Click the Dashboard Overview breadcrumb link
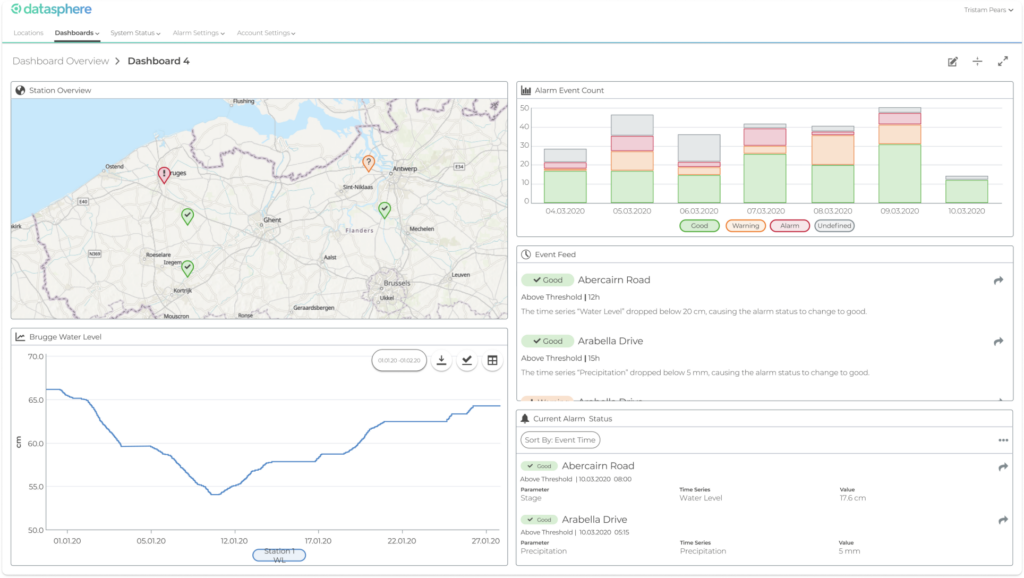This screenshot has width=1024, height=578. click(x=60, y=61)
